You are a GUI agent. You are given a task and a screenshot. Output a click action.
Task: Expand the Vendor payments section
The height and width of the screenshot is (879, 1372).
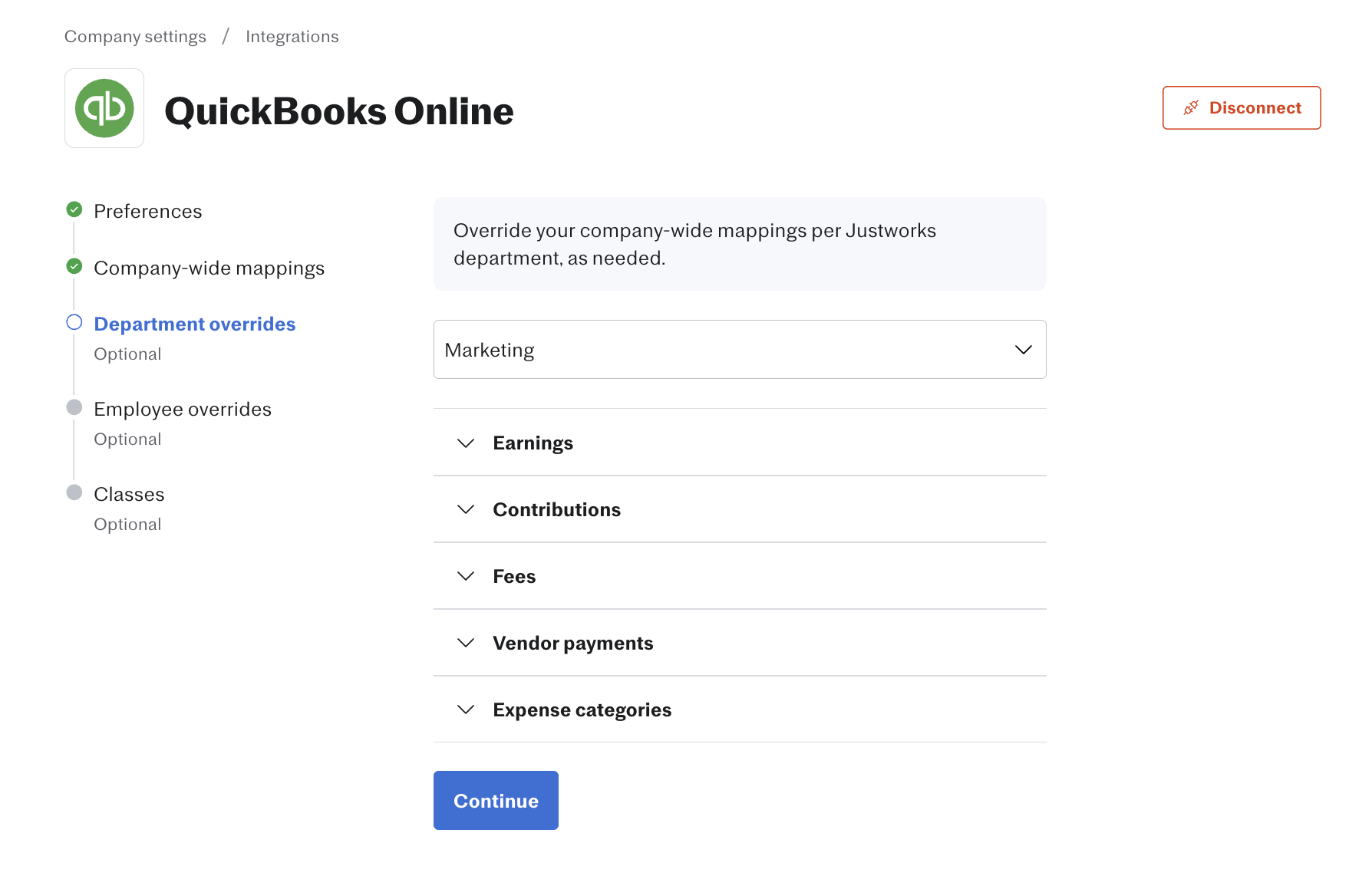740,643
